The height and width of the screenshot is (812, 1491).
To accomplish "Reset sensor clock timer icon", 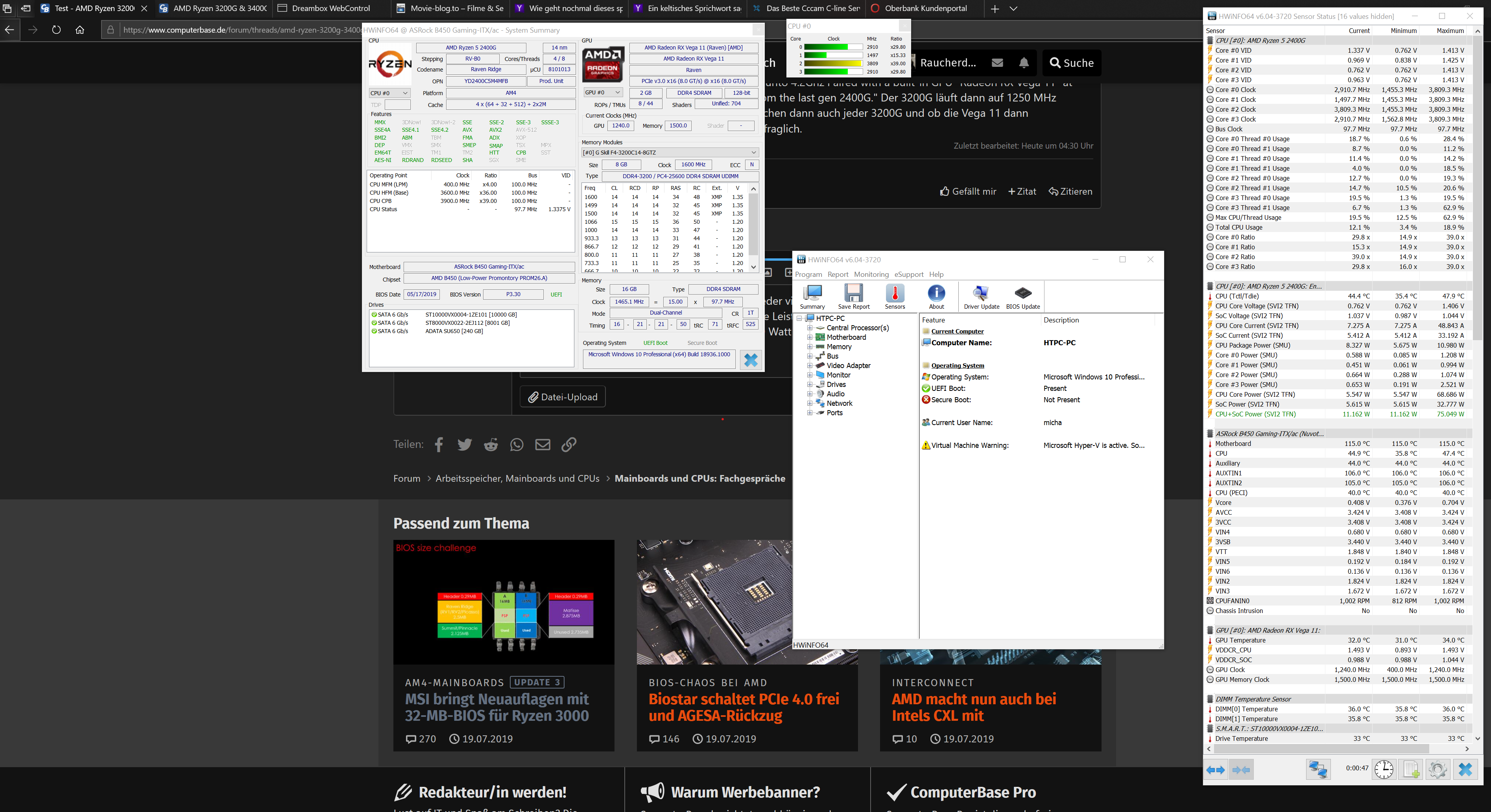I will (x=1384, y=769).
